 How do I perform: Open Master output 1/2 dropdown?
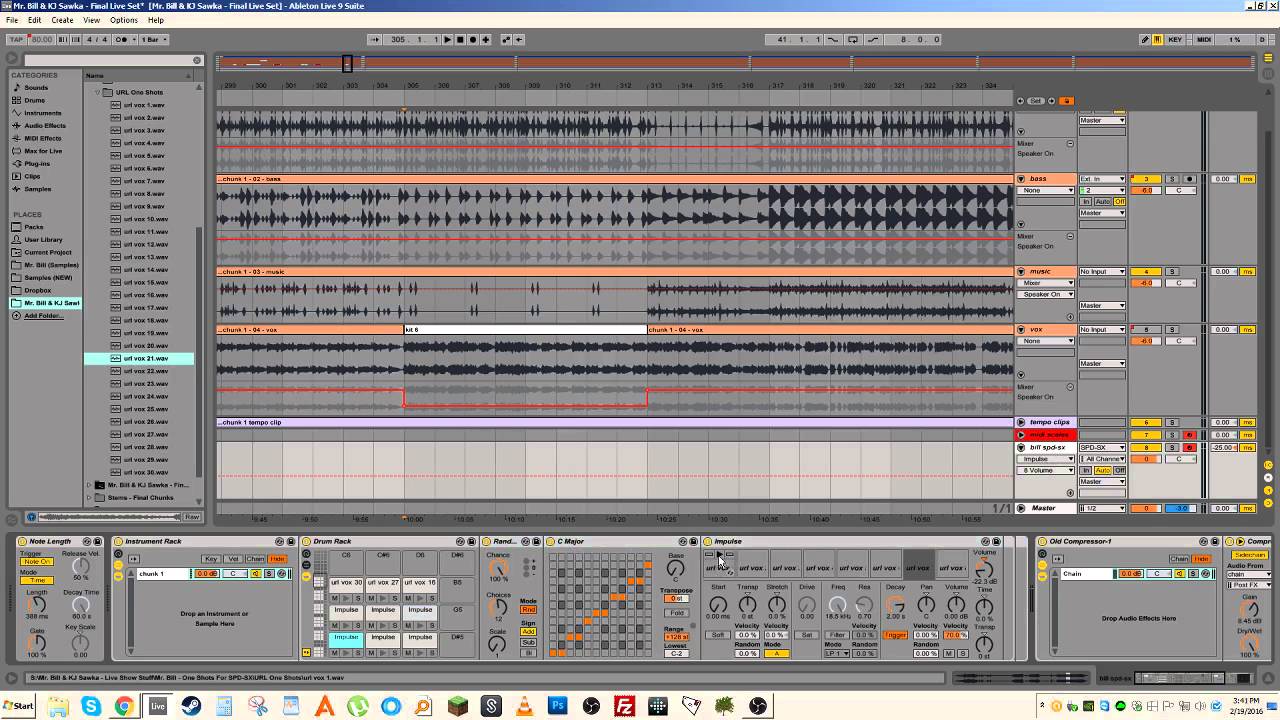pyautogui.click(x=1102, y=508)
